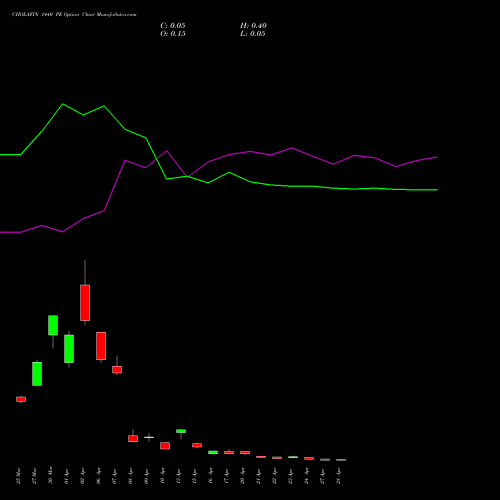500x500 pixels.
Task: Click the '28 Apr' date axis label
Action: tap(338, 476)
